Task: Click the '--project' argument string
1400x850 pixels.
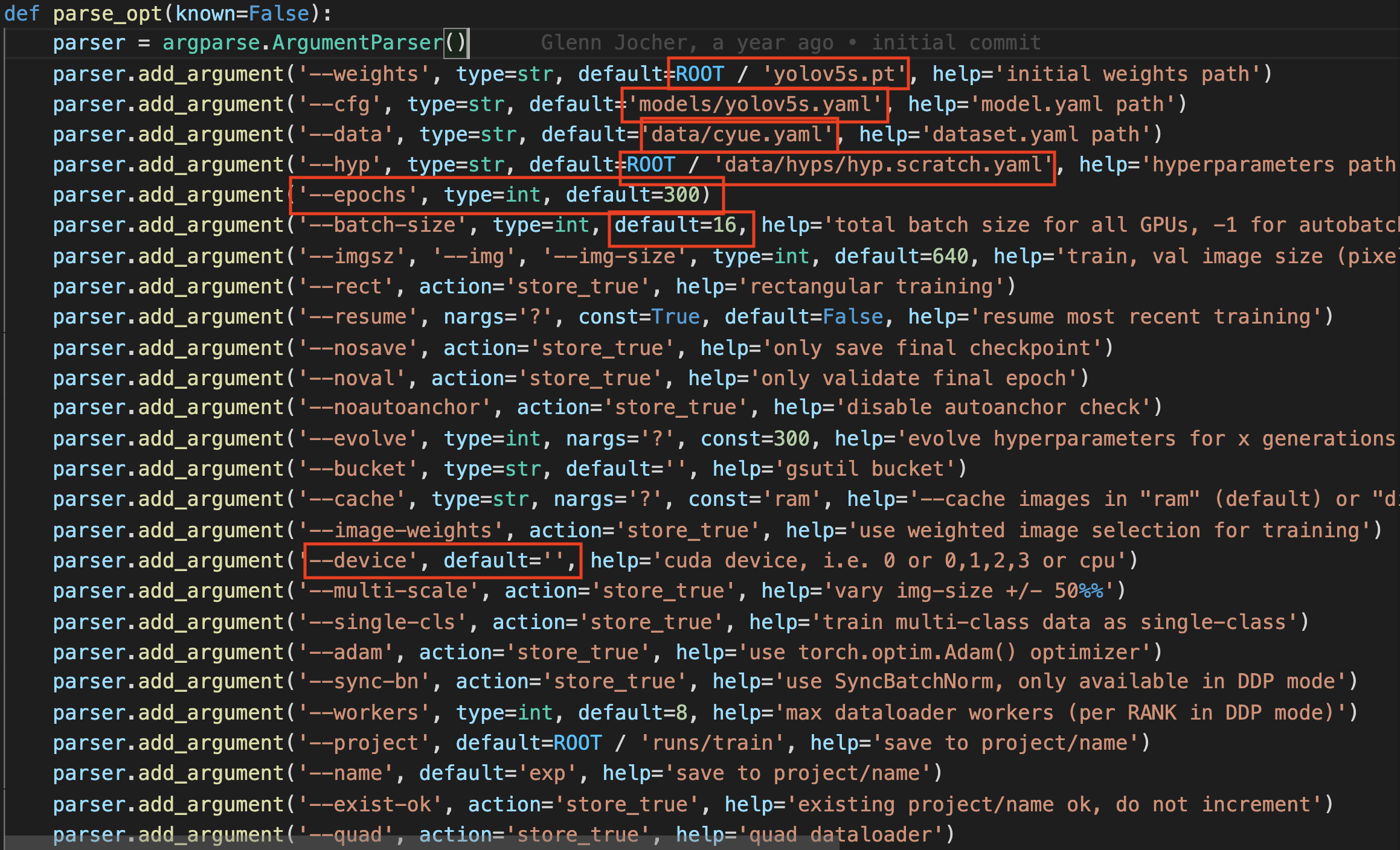Action: coord(364,743)
